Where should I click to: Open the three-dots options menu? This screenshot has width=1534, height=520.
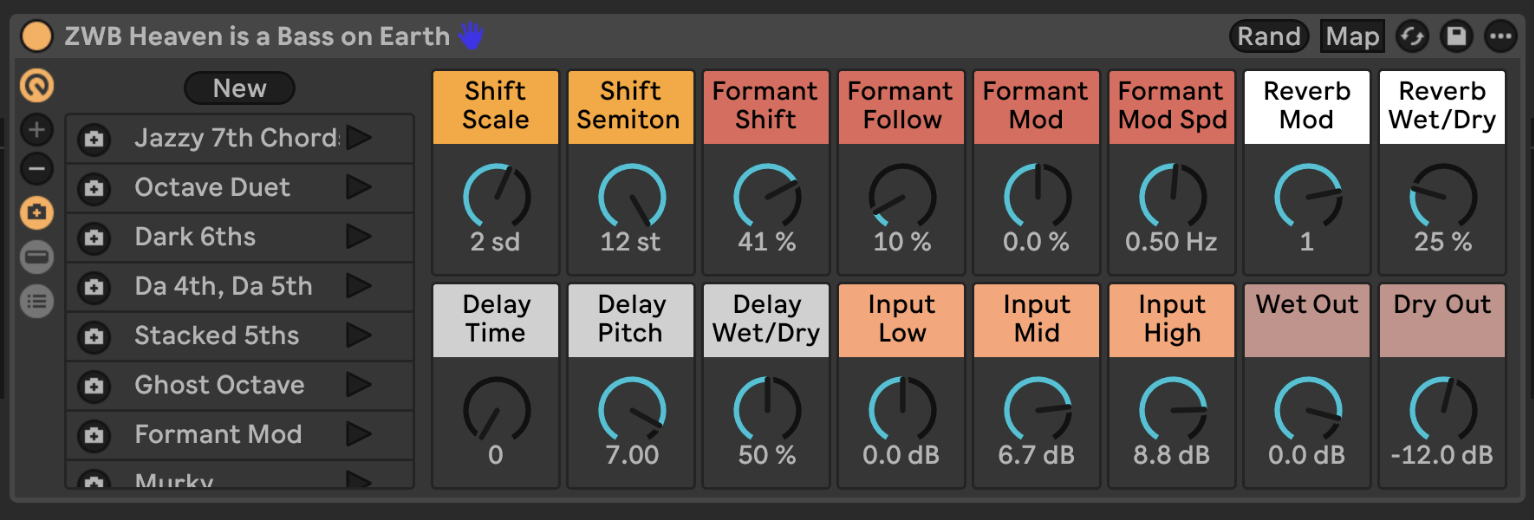[1500, 37]
